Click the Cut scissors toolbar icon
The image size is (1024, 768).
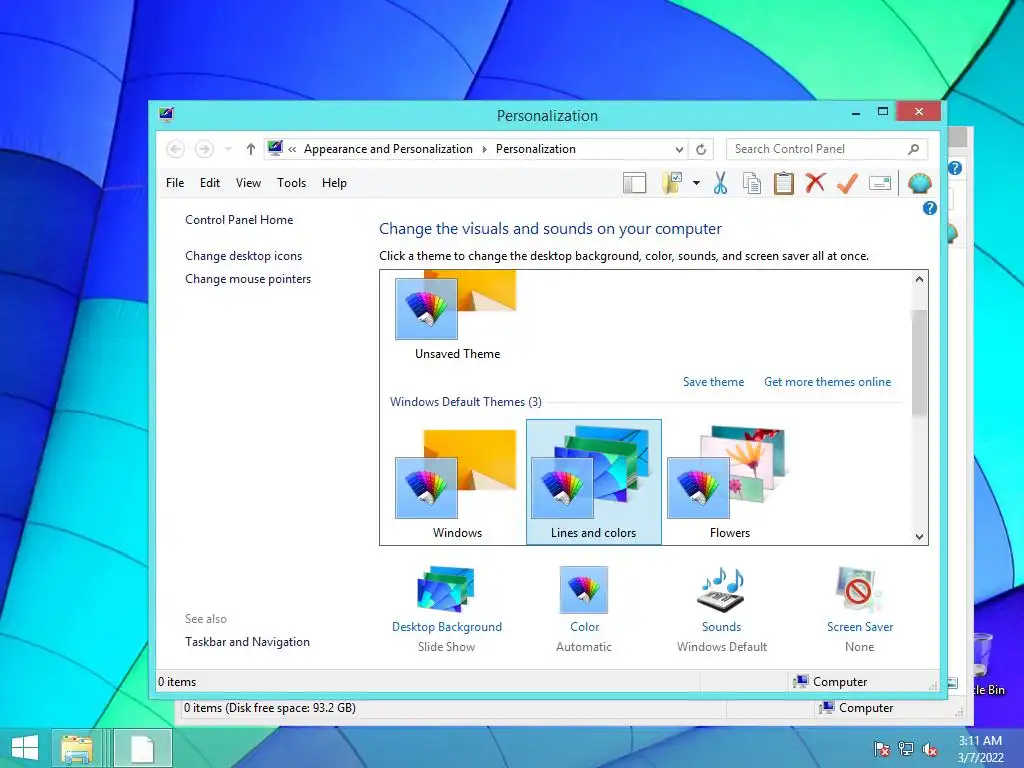tap(720, 184)
